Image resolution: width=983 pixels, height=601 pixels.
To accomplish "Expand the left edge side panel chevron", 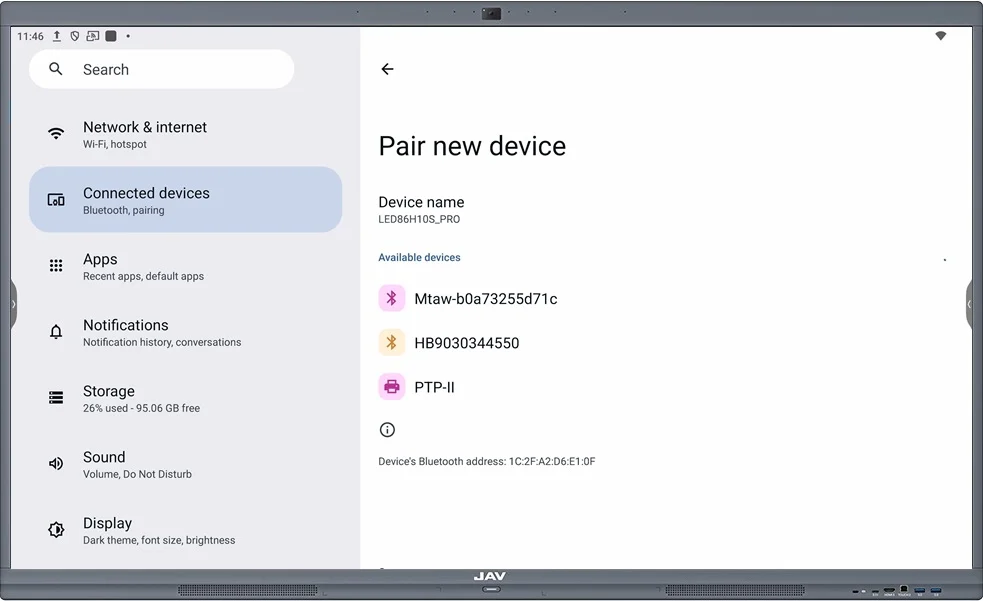I will pos(13,304).
